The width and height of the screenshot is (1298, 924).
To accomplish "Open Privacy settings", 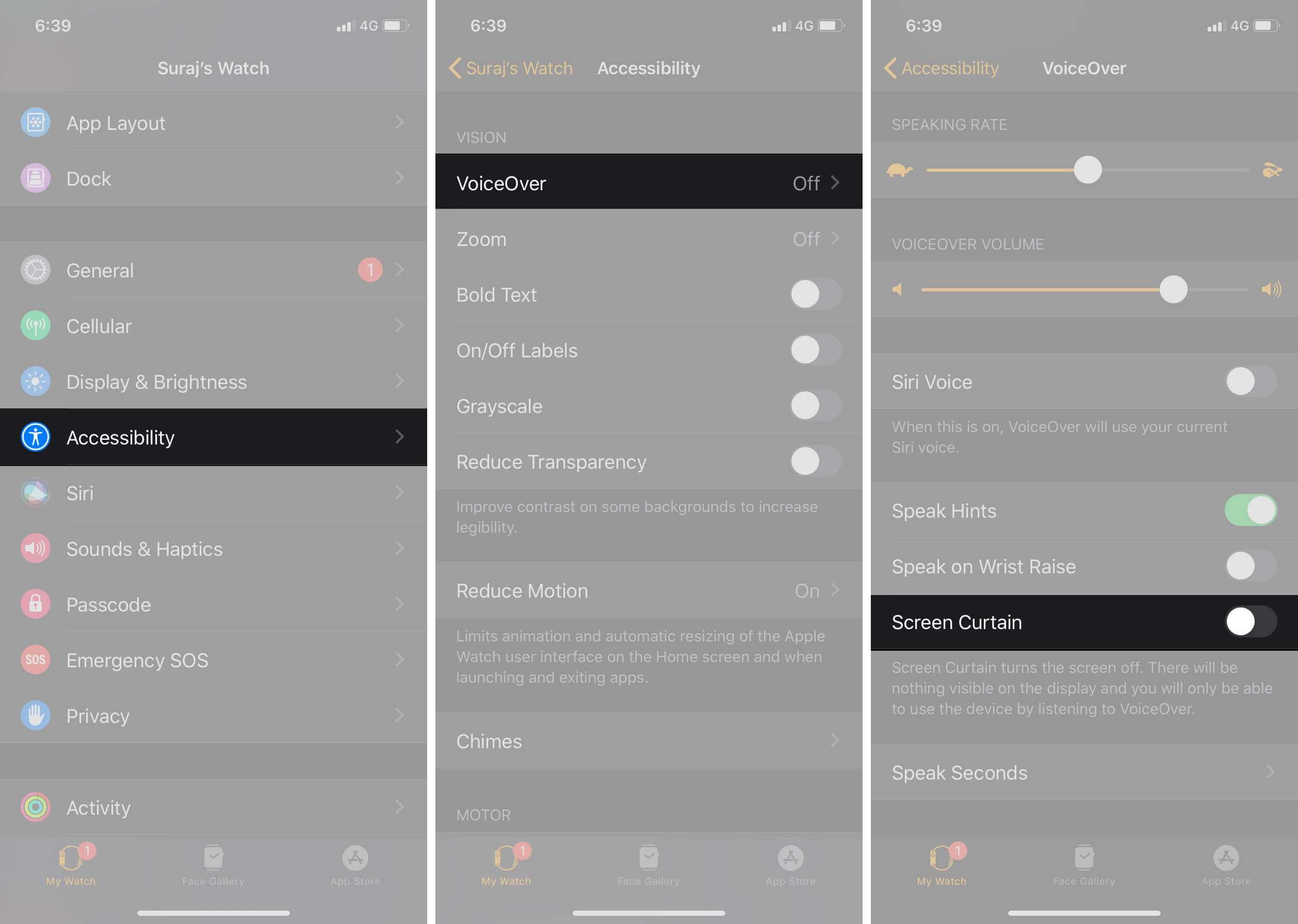I will point(213,715).
